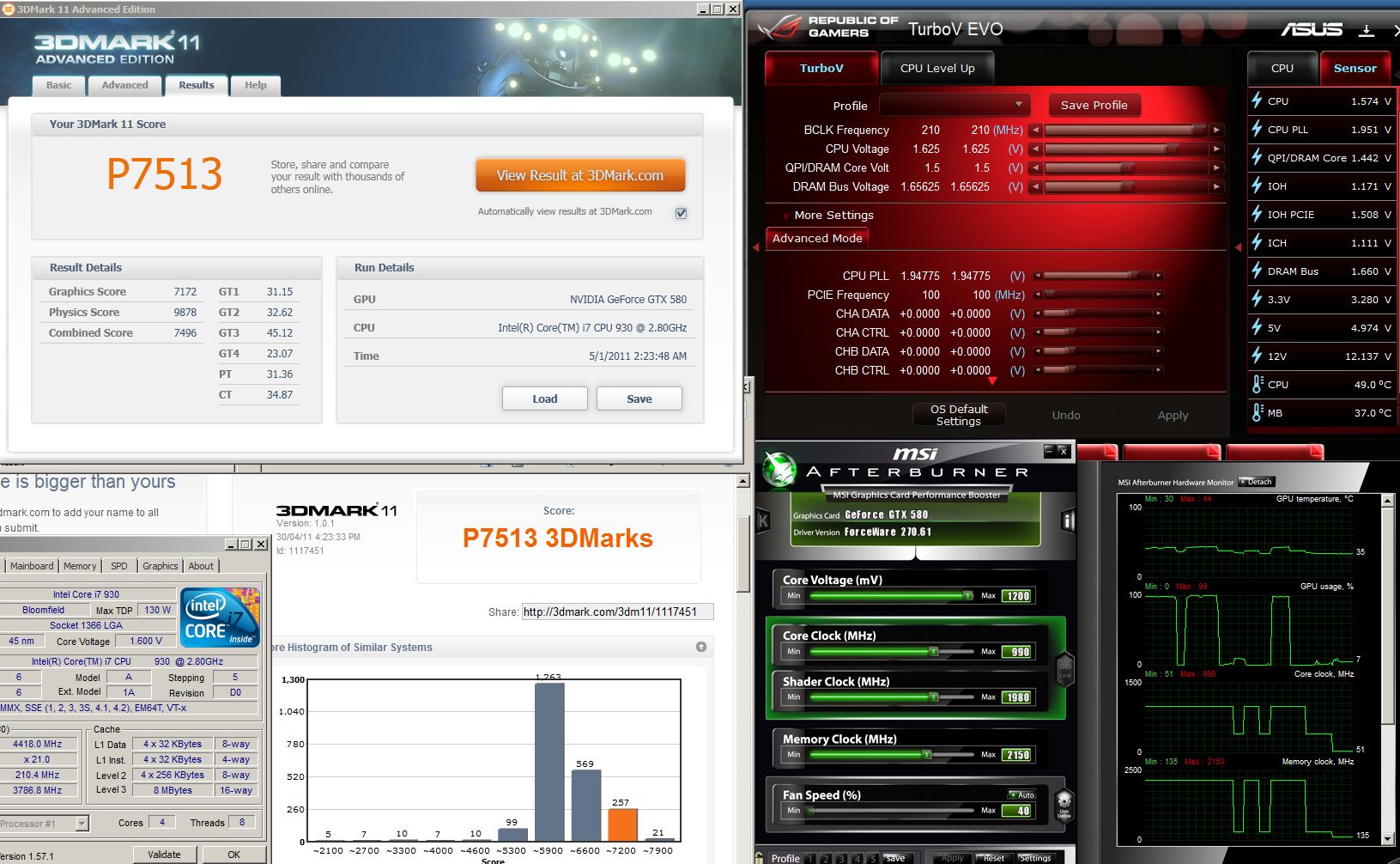This screenshot has width=1400, height=864.
Task: Increase BCLK Frequency with right arrow
Action: click(x=1216, y=130)
